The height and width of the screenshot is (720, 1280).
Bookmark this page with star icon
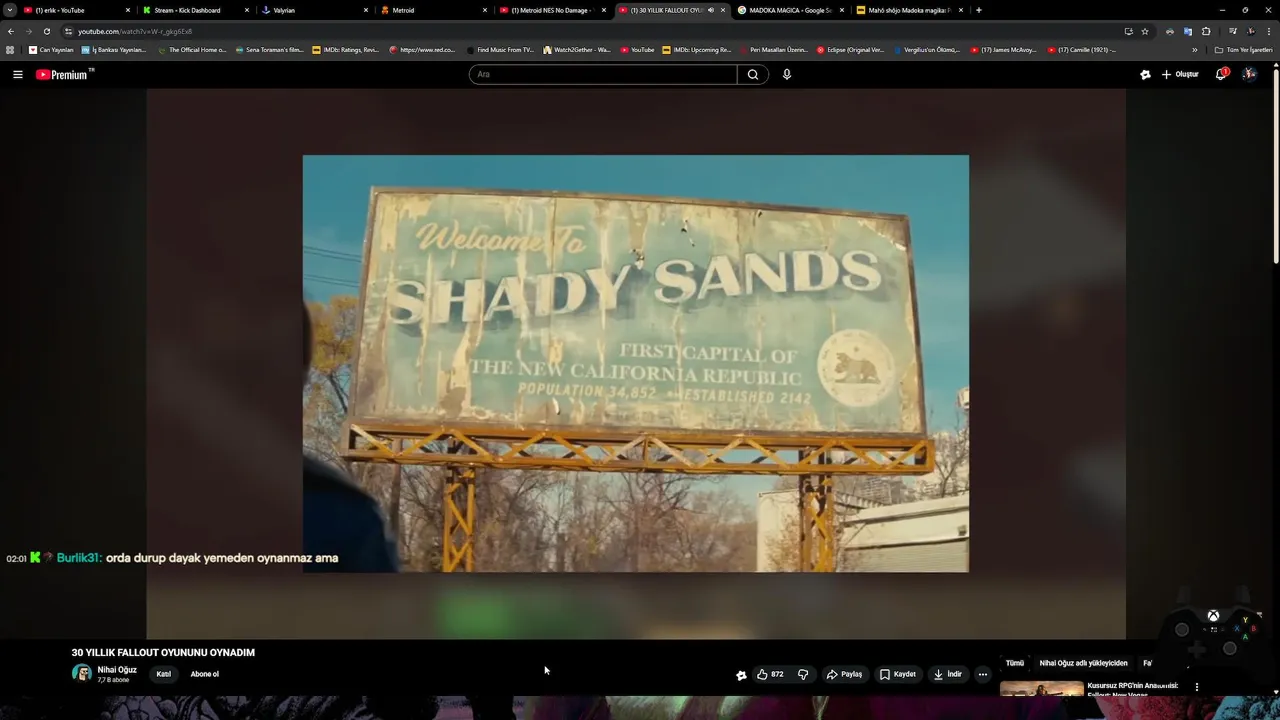pyautogui.click(x=1145, y=31)
